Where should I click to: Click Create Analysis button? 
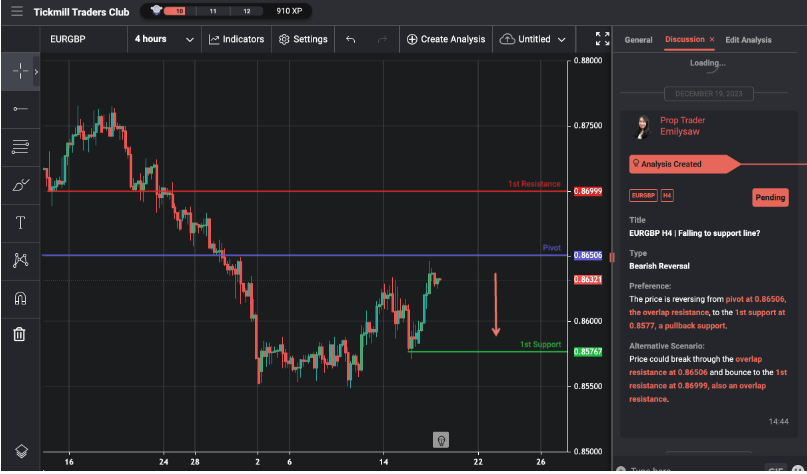[446, 39]
